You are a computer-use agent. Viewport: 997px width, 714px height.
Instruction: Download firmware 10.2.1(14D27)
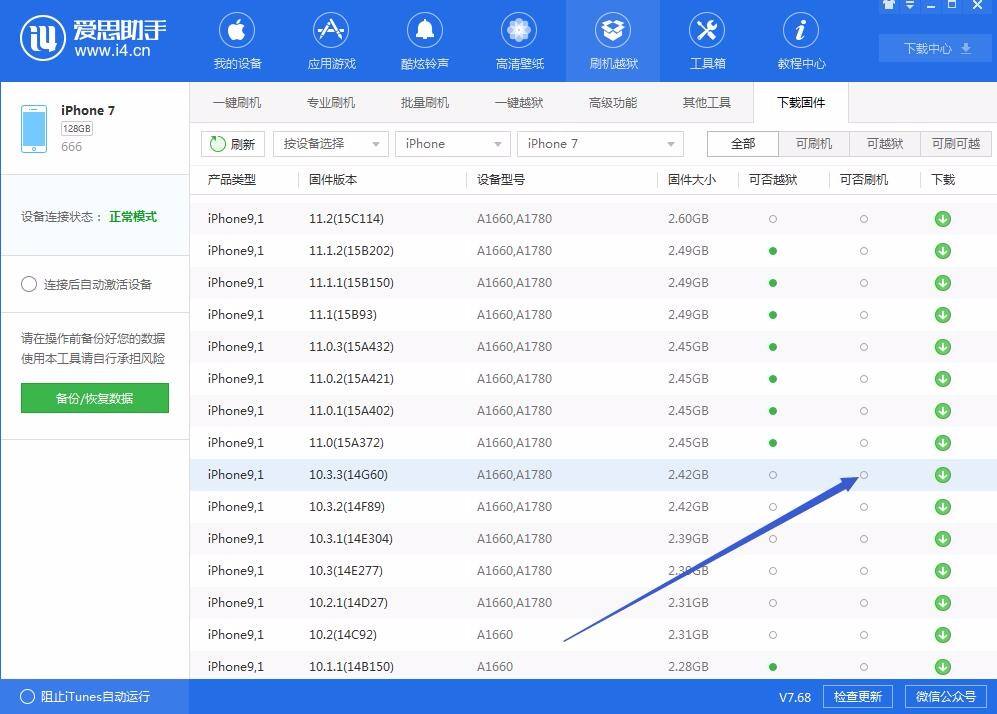coord(942,603)
